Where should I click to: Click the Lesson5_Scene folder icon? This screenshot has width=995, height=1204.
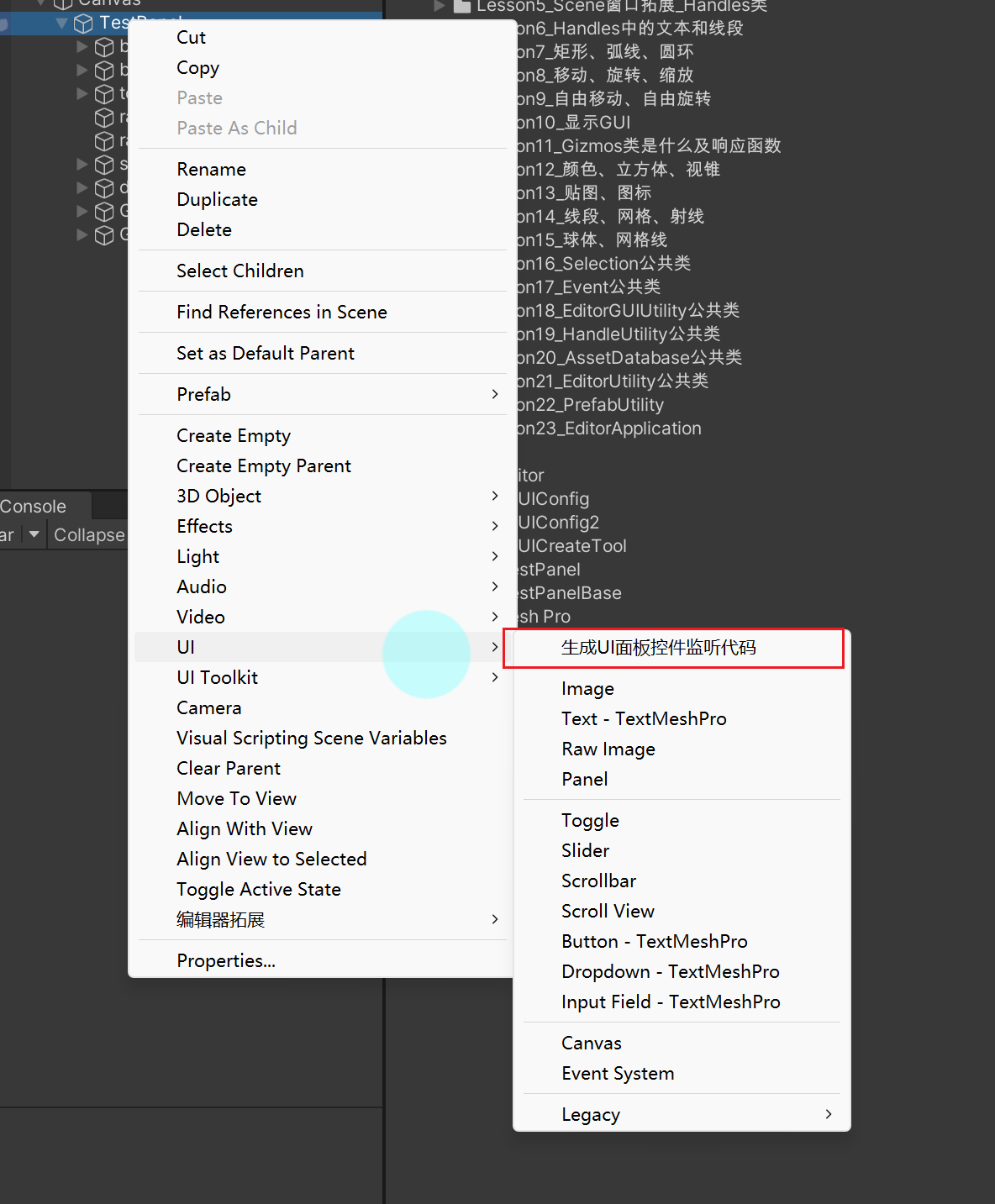[x=462, y=6]
